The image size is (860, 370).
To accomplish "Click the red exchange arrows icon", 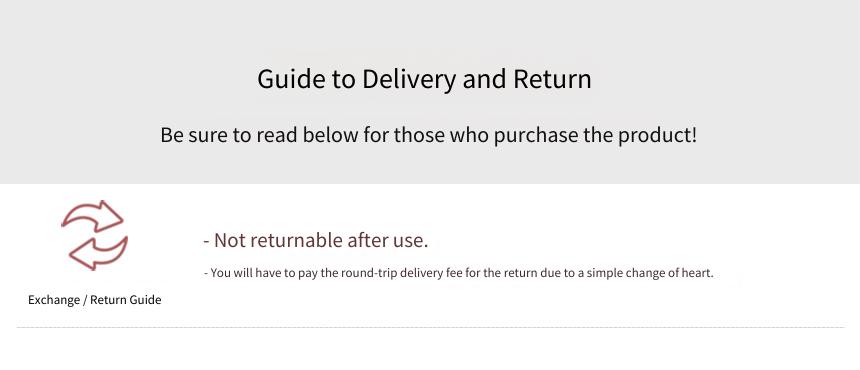I will [94, 235].
